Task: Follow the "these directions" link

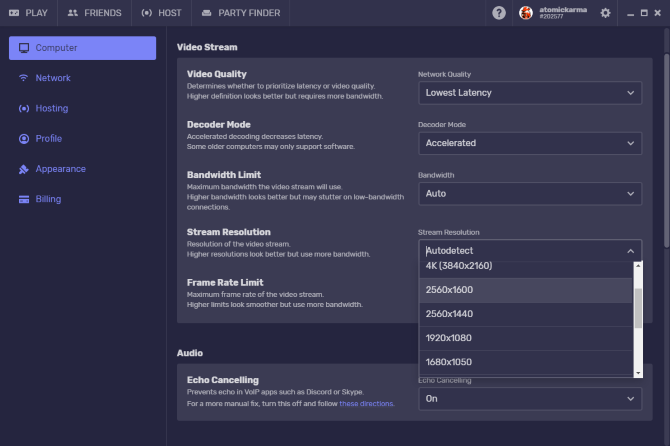Action: pos(367,403)
